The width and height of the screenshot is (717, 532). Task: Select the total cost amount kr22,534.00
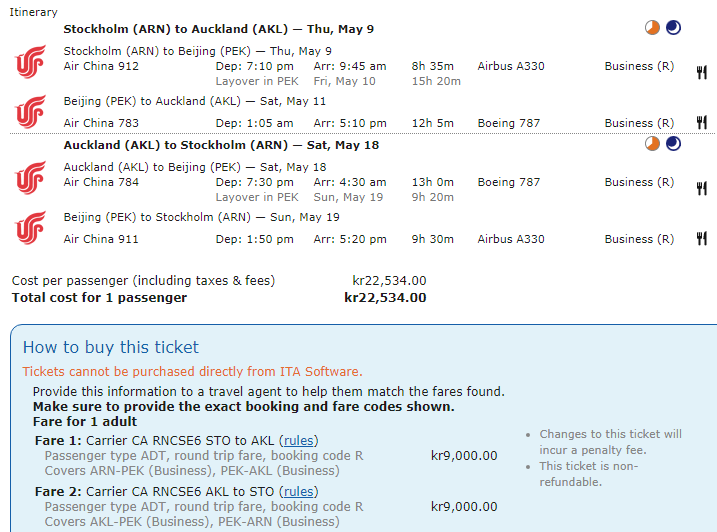tap(385, 297)
